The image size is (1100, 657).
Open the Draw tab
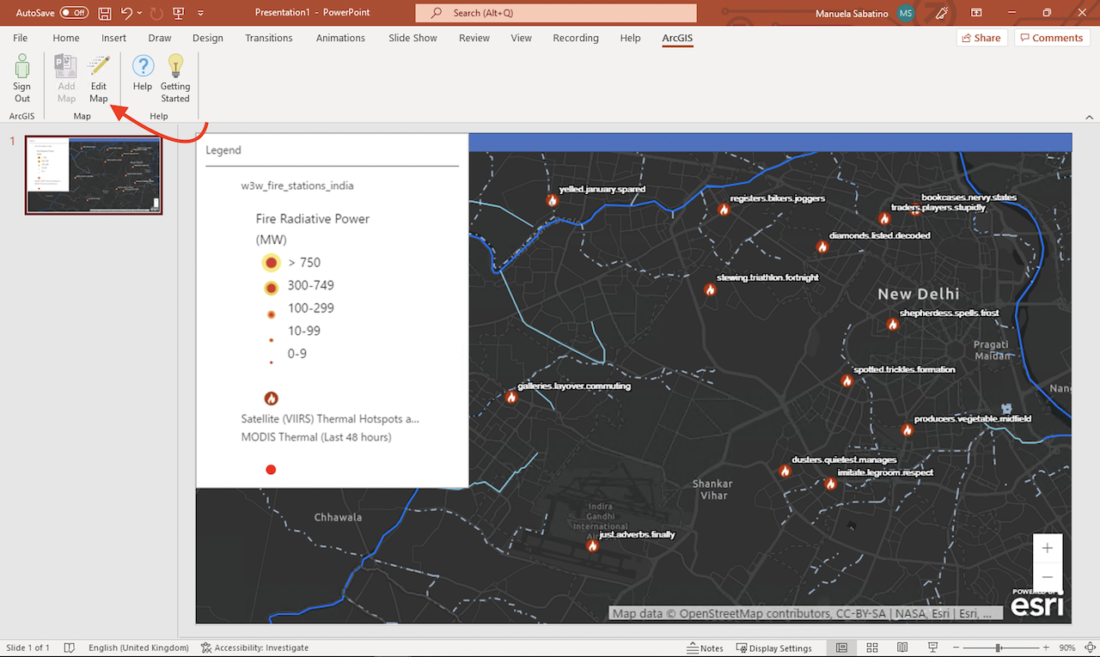159,38
